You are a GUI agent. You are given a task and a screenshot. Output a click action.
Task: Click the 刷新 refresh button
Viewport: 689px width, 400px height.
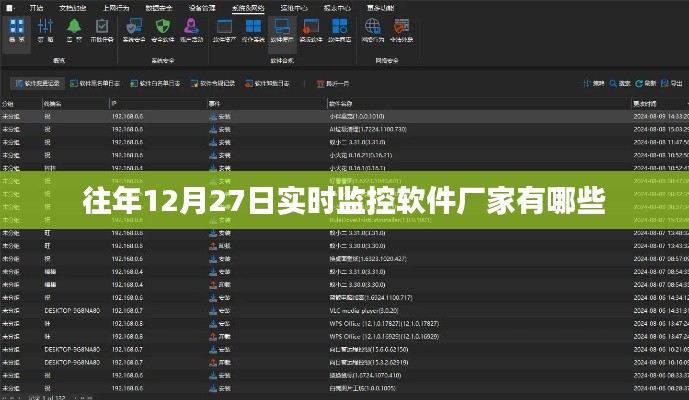pyautogui.click(x=645, y=84)
